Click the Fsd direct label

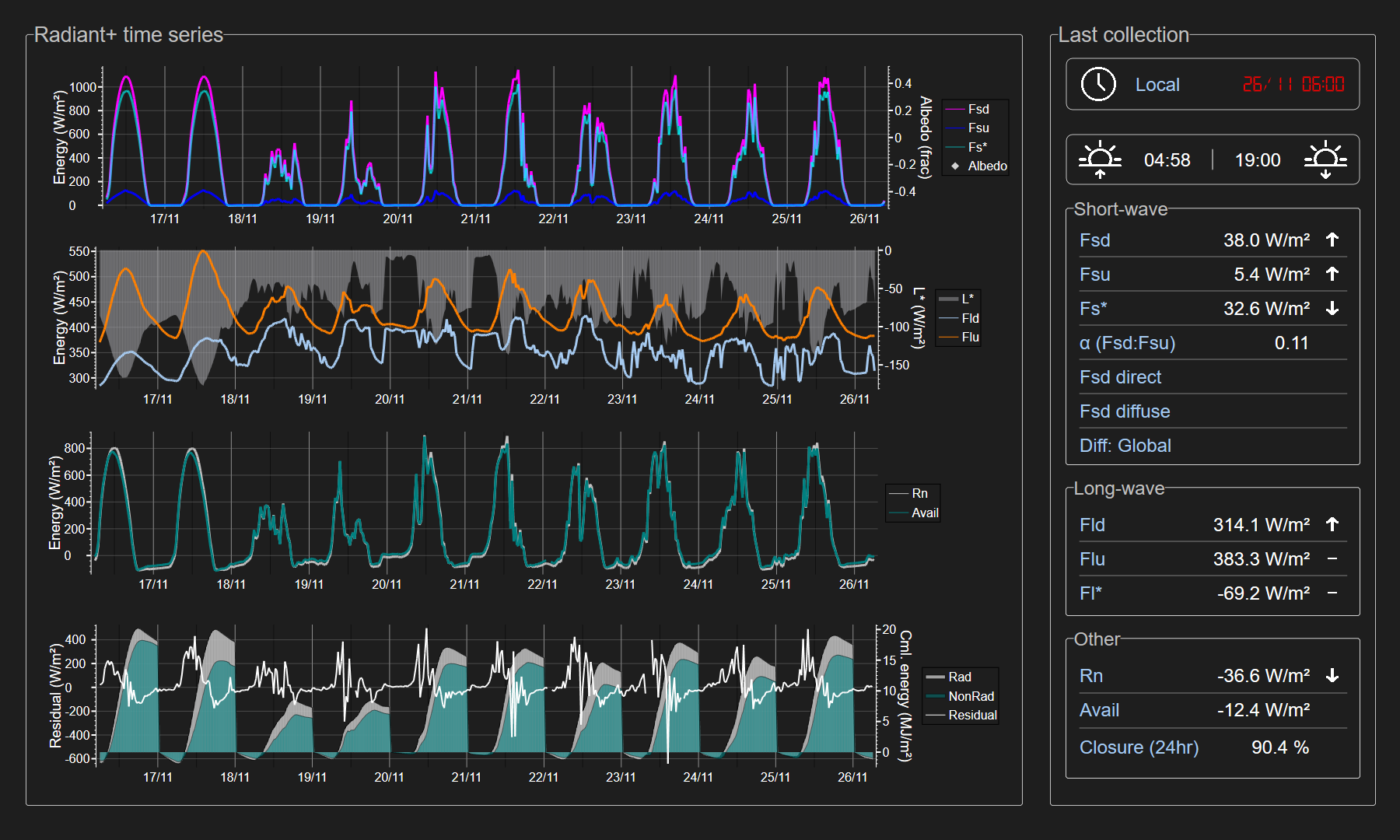pos(1120,377)
